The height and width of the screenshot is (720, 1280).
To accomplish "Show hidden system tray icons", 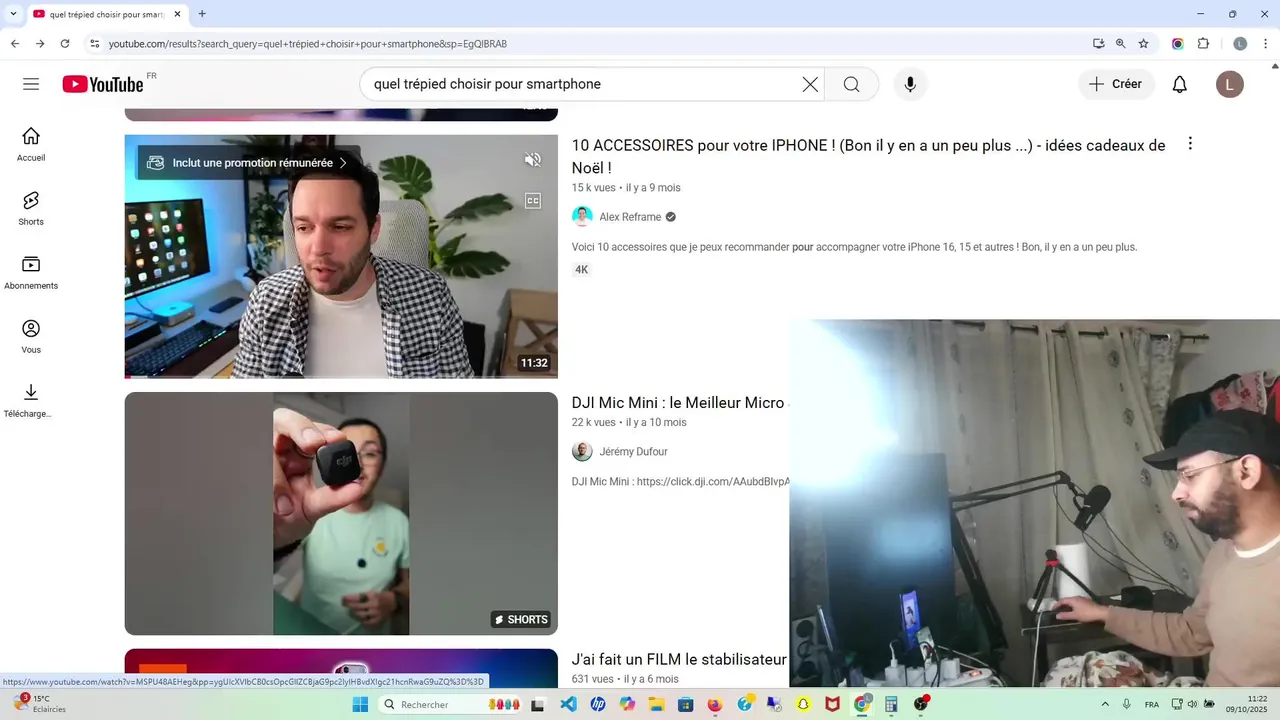I will point(1105,704).
